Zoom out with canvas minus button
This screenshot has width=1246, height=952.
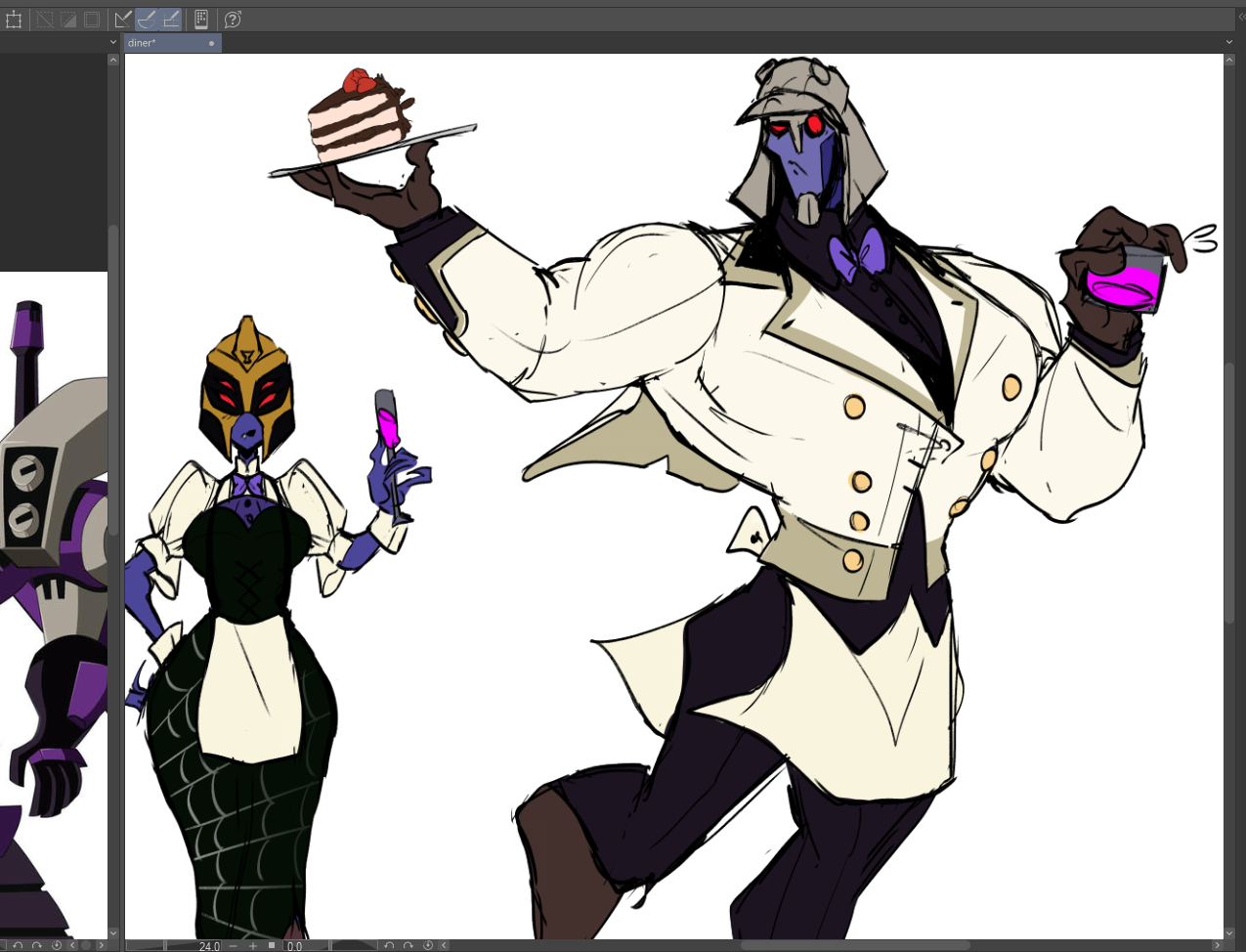point(234,945)
